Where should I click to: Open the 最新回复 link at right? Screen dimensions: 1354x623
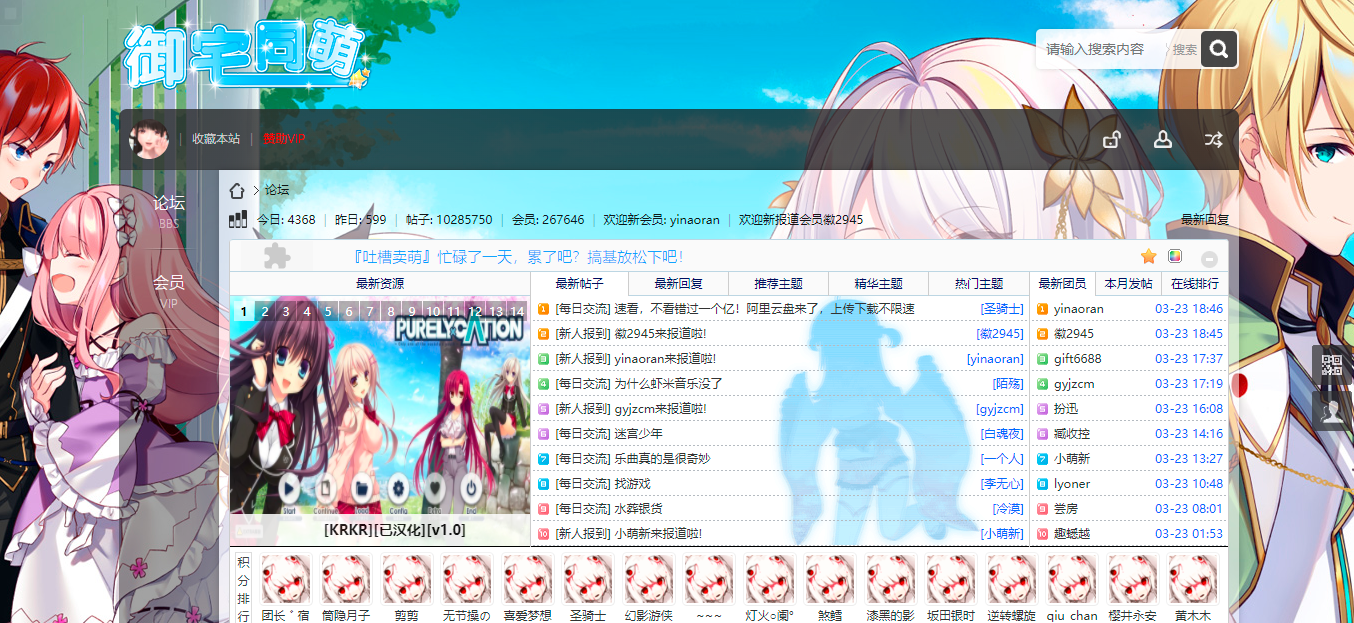tap(1205, 220)
